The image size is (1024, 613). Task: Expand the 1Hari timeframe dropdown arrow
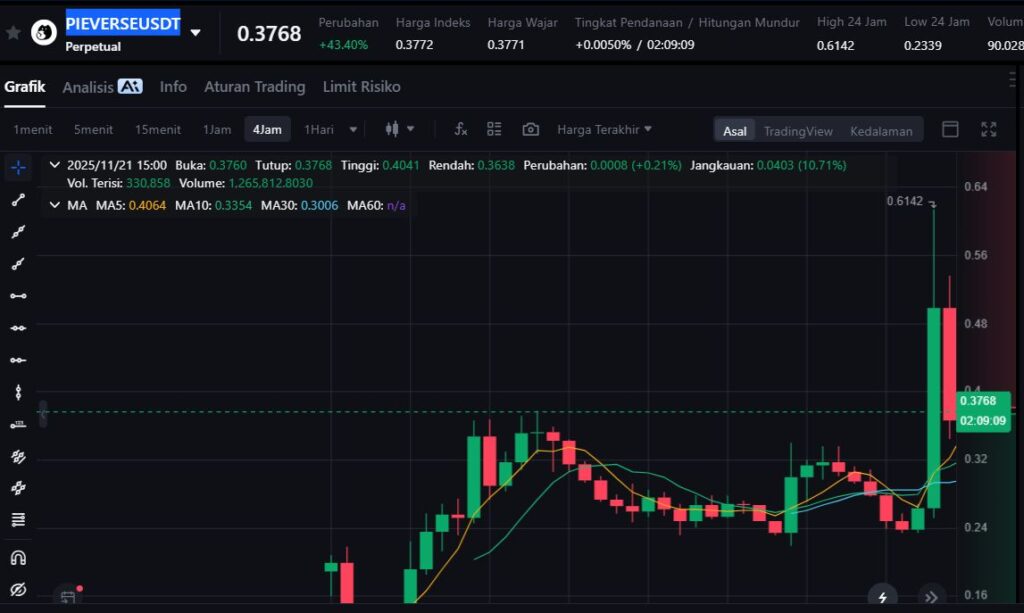point(353,129)
